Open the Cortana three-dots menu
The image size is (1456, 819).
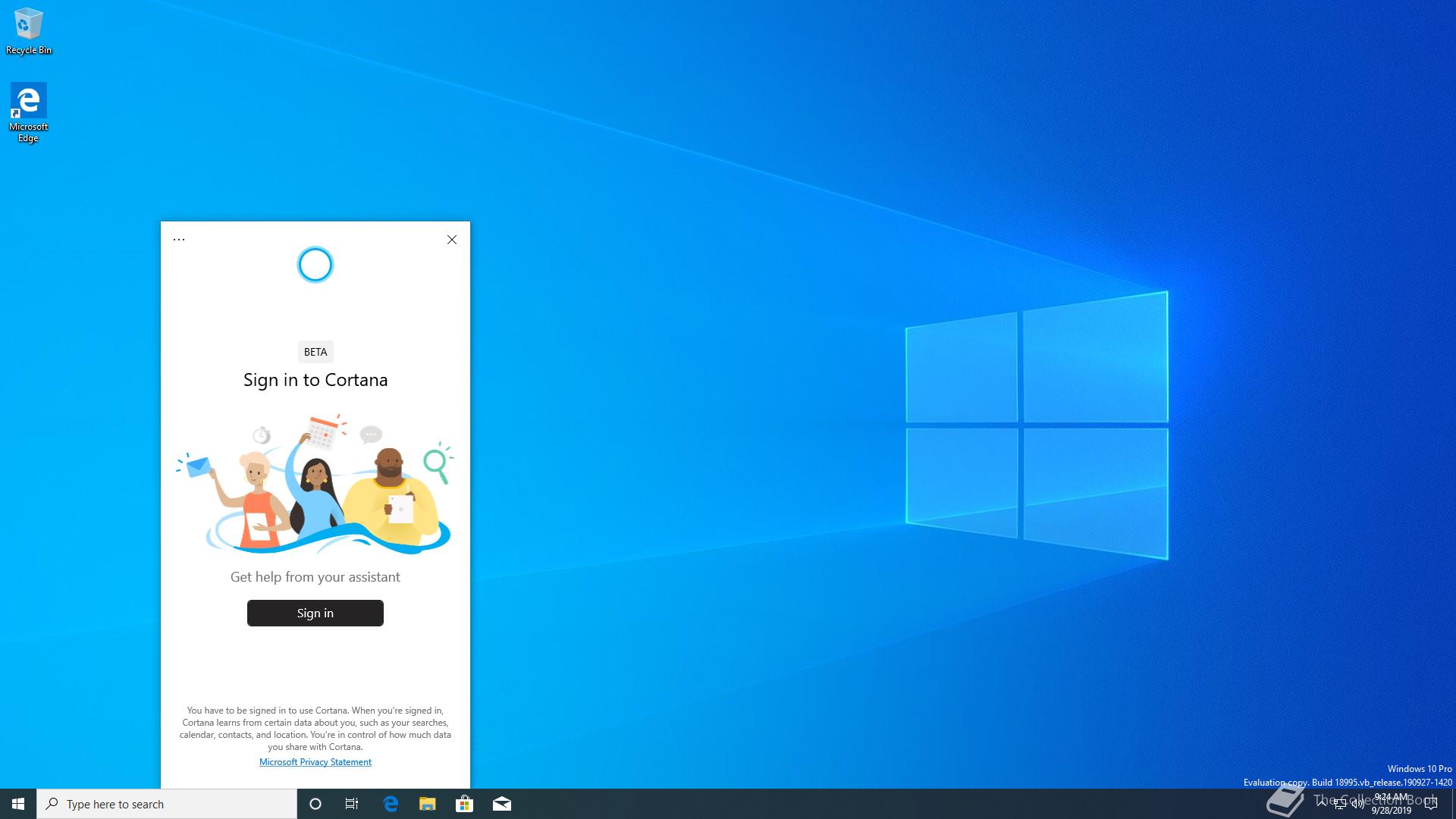179,240
